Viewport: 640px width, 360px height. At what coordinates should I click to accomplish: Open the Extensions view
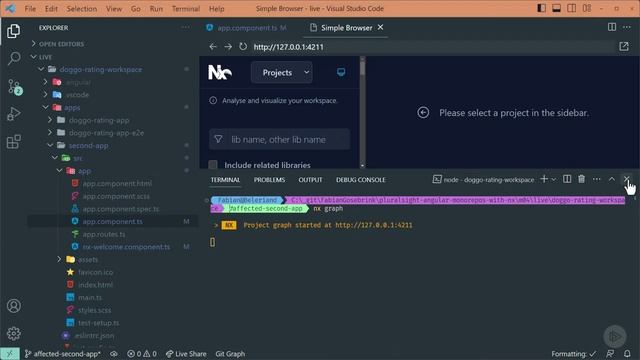(x=13, y=142)
